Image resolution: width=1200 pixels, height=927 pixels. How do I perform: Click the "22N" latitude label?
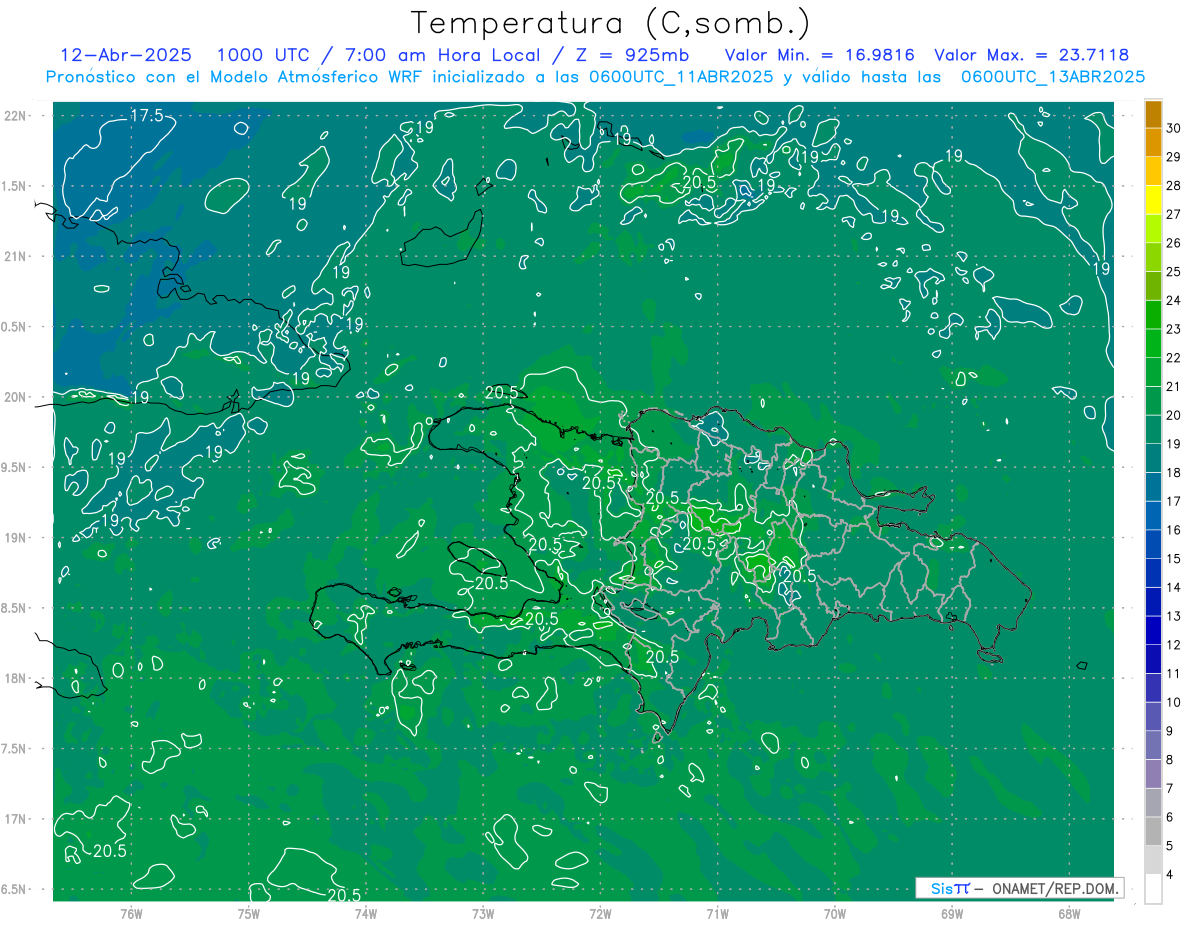(16, 116)
